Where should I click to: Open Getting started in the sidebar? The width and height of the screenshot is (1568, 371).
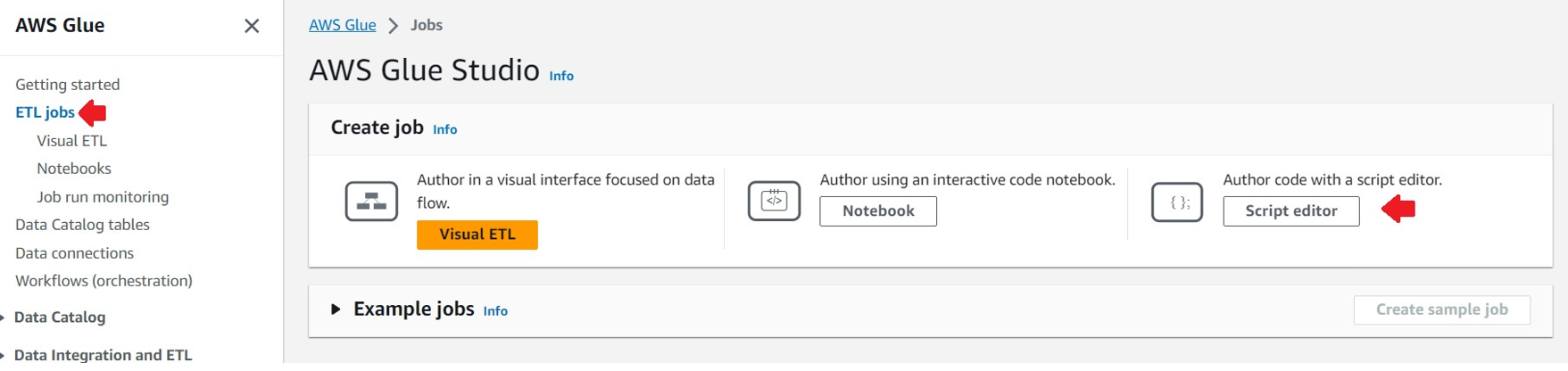[67, 85]
